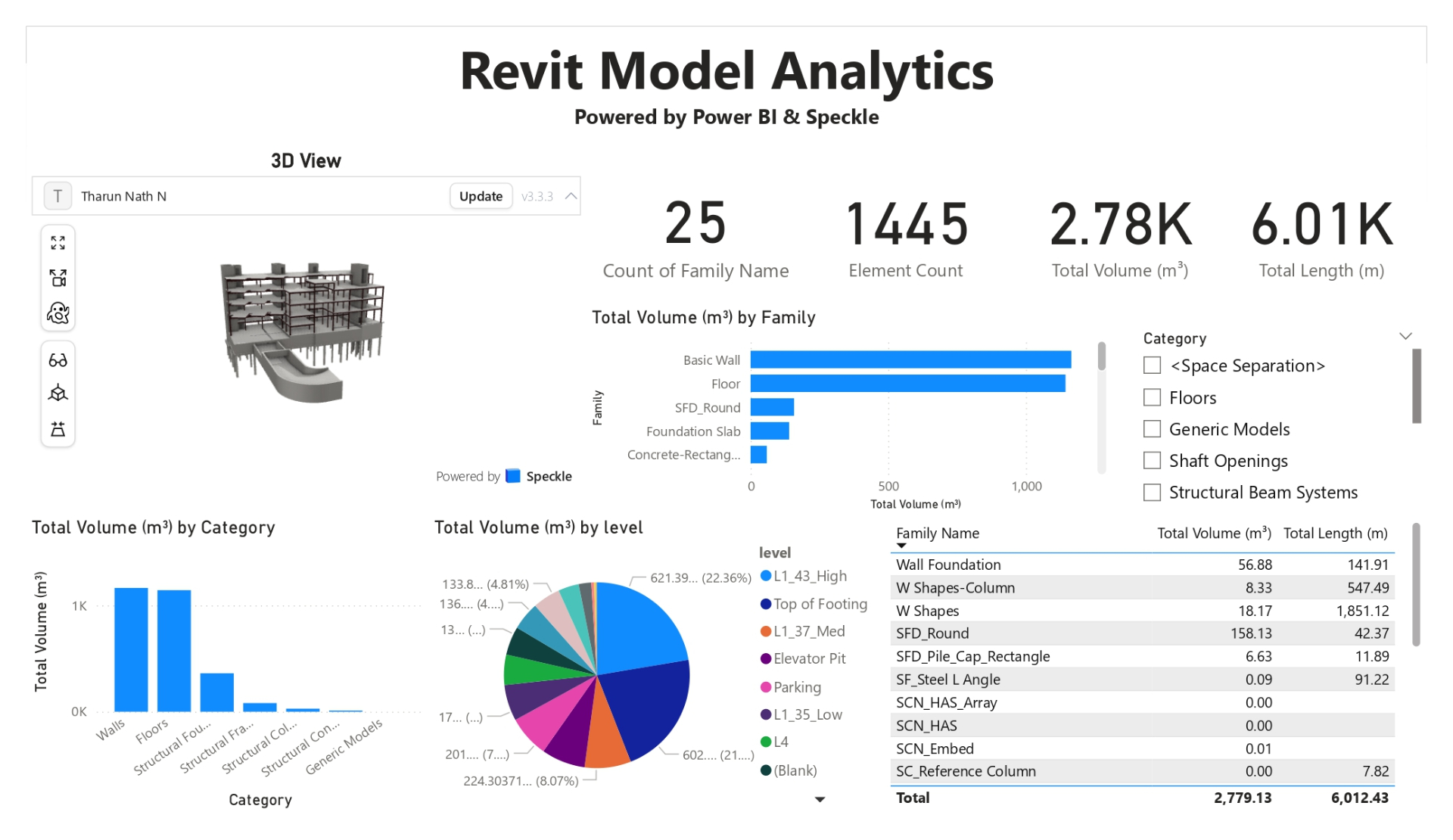Toggle the ghost mode icon in viewer toolbar
Screen dimensions: 1453x840
point(58,313)
